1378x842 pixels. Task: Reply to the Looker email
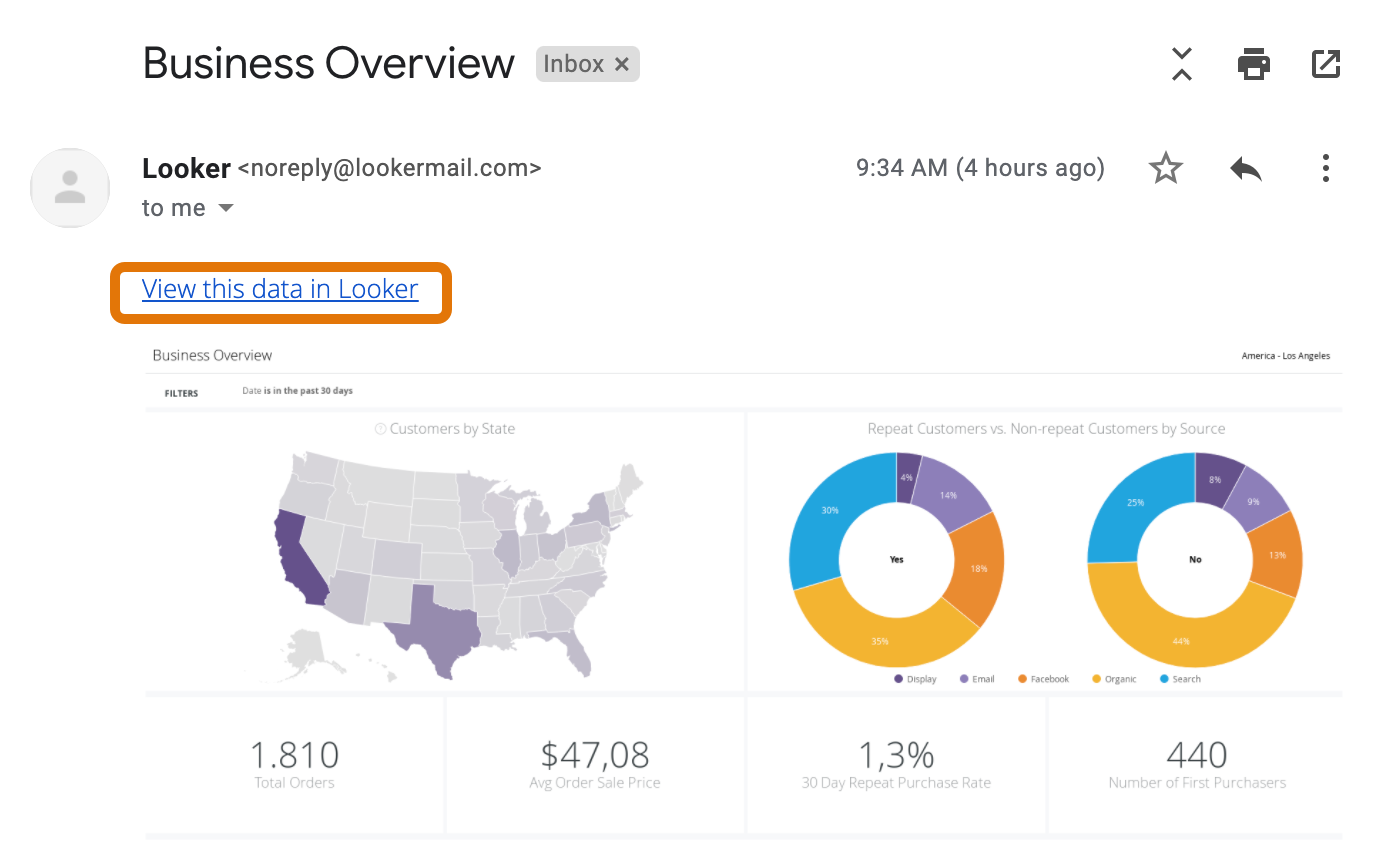coord(1245,168)
